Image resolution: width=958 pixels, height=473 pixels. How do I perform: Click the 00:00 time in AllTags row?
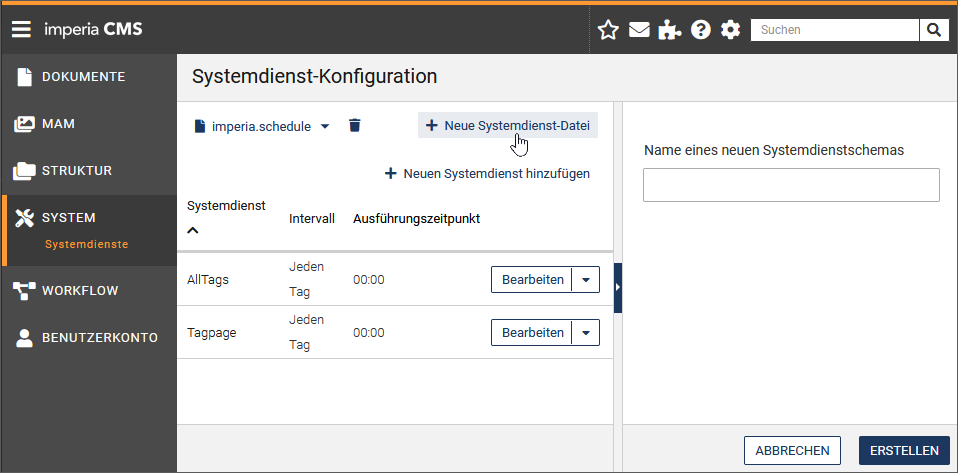[x=368, y=280]
